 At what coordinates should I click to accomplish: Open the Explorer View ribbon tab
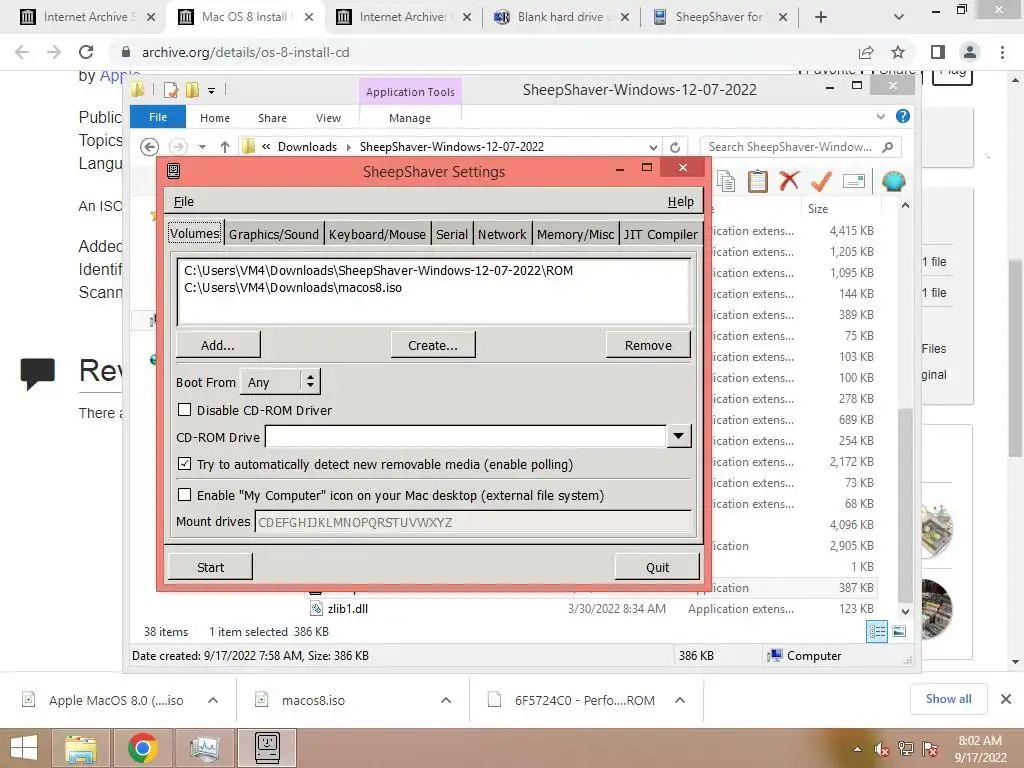point(328,118)
